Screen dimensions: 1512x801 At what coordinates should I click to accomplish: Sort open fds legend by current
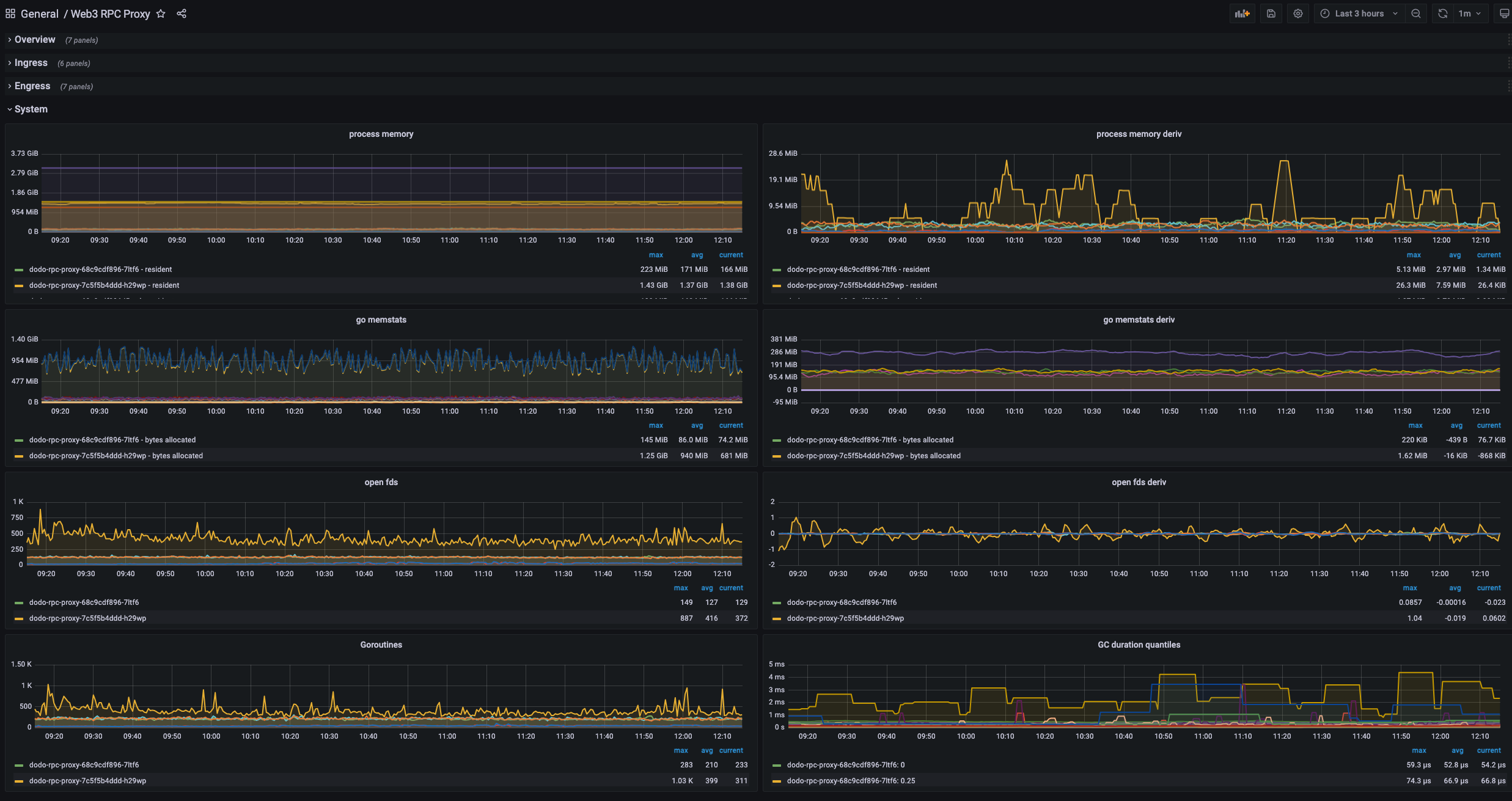click(731, 588)
